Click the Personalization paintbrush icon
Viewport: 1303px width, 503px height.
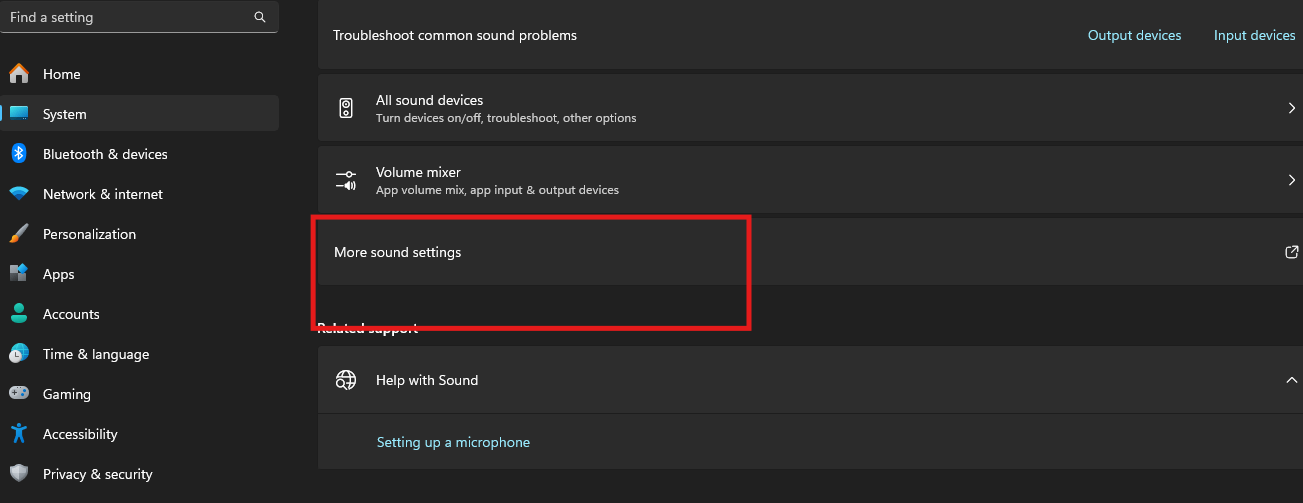pyautogui.click(x=18, y=234)
